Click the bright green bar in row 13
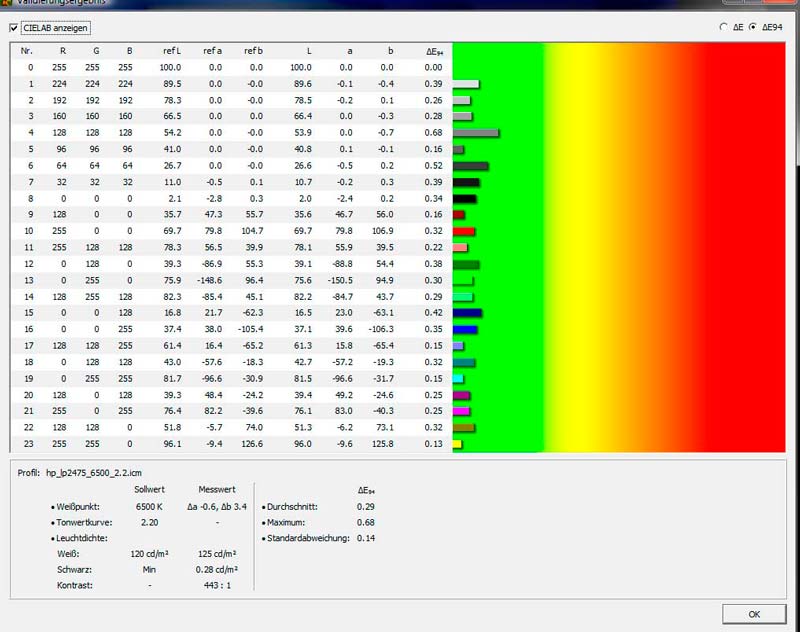 tap(462, 281)
